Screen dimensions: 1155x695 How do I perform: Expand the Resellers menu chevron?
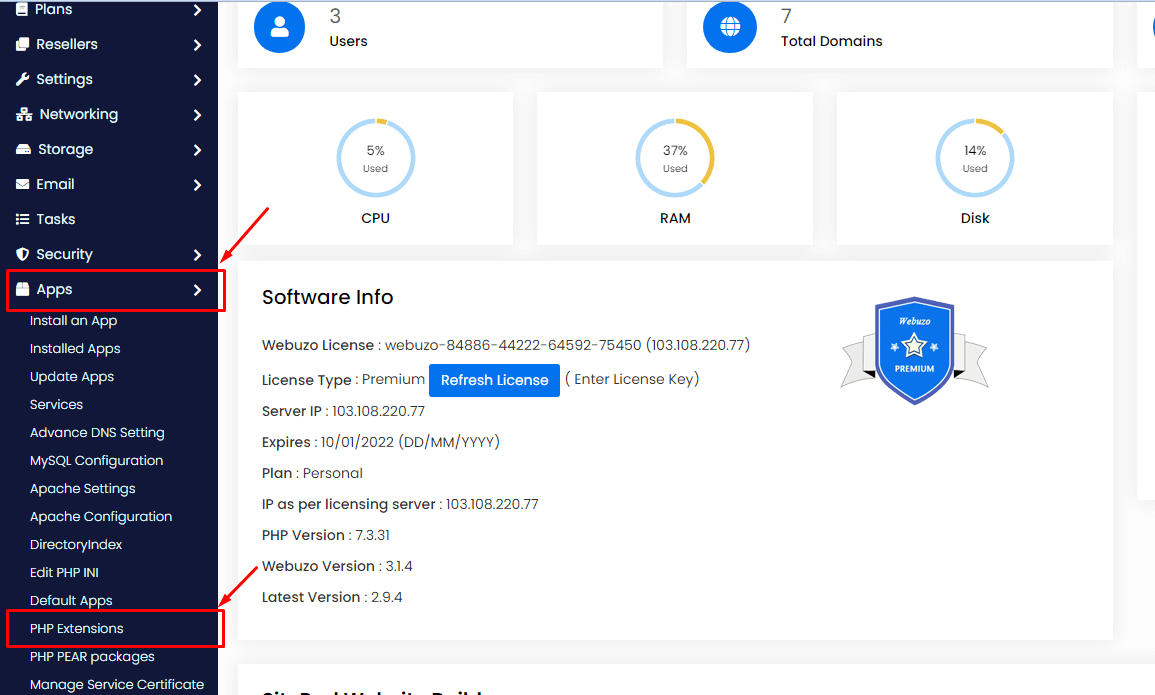click(197, 45)
